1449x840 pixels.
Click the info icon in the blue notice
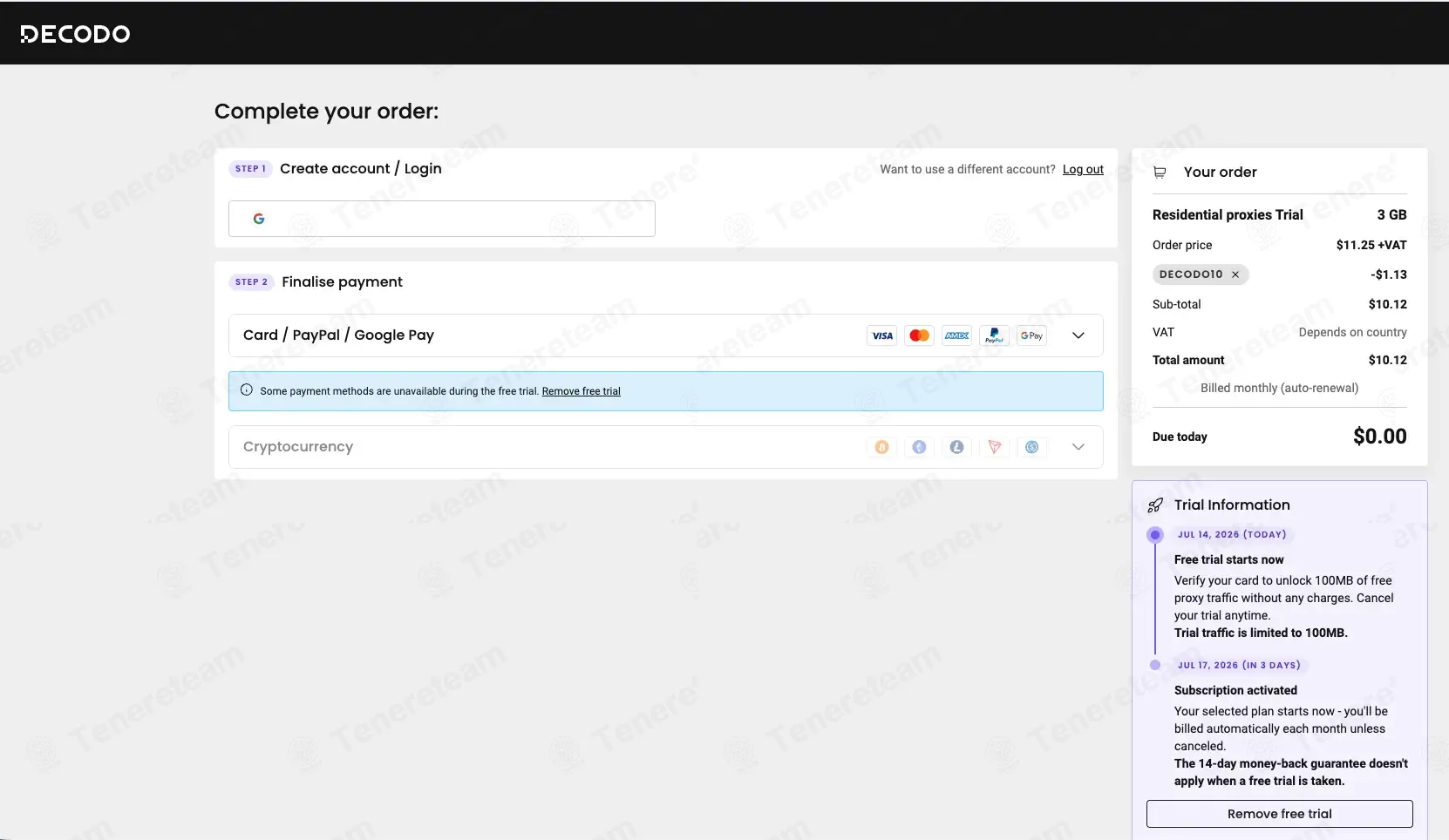[247, 390]
